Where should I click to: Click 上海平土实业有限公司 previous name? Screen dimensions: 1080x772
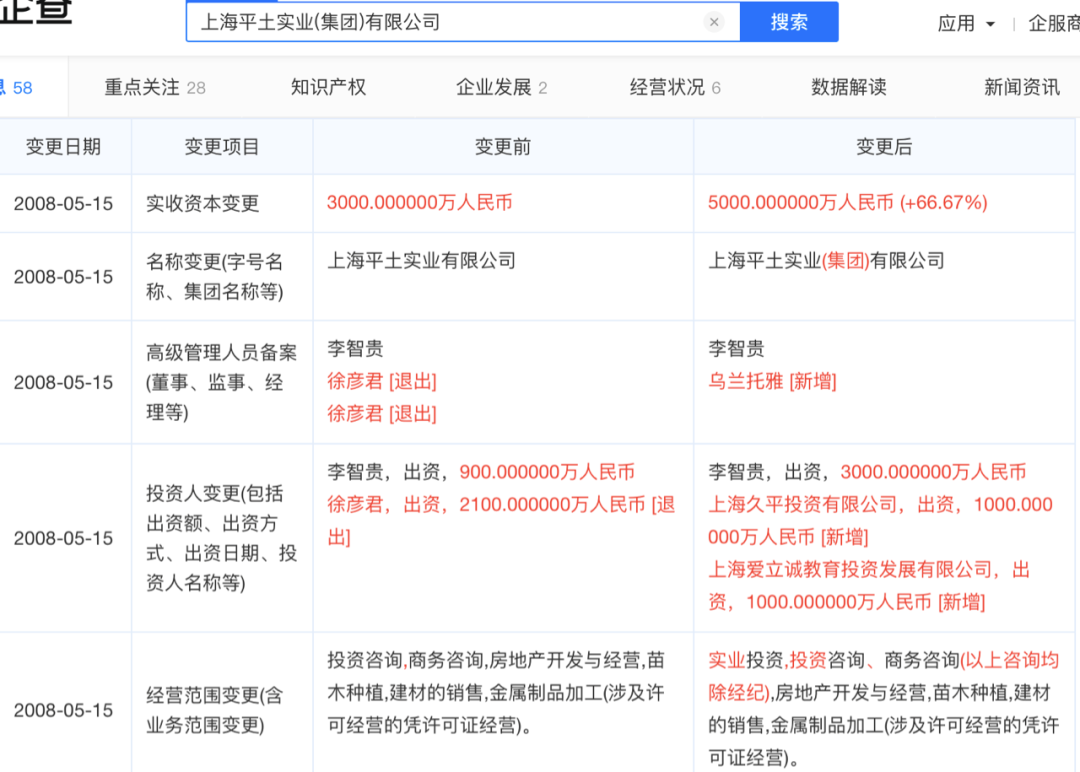[x=422, y=261]
